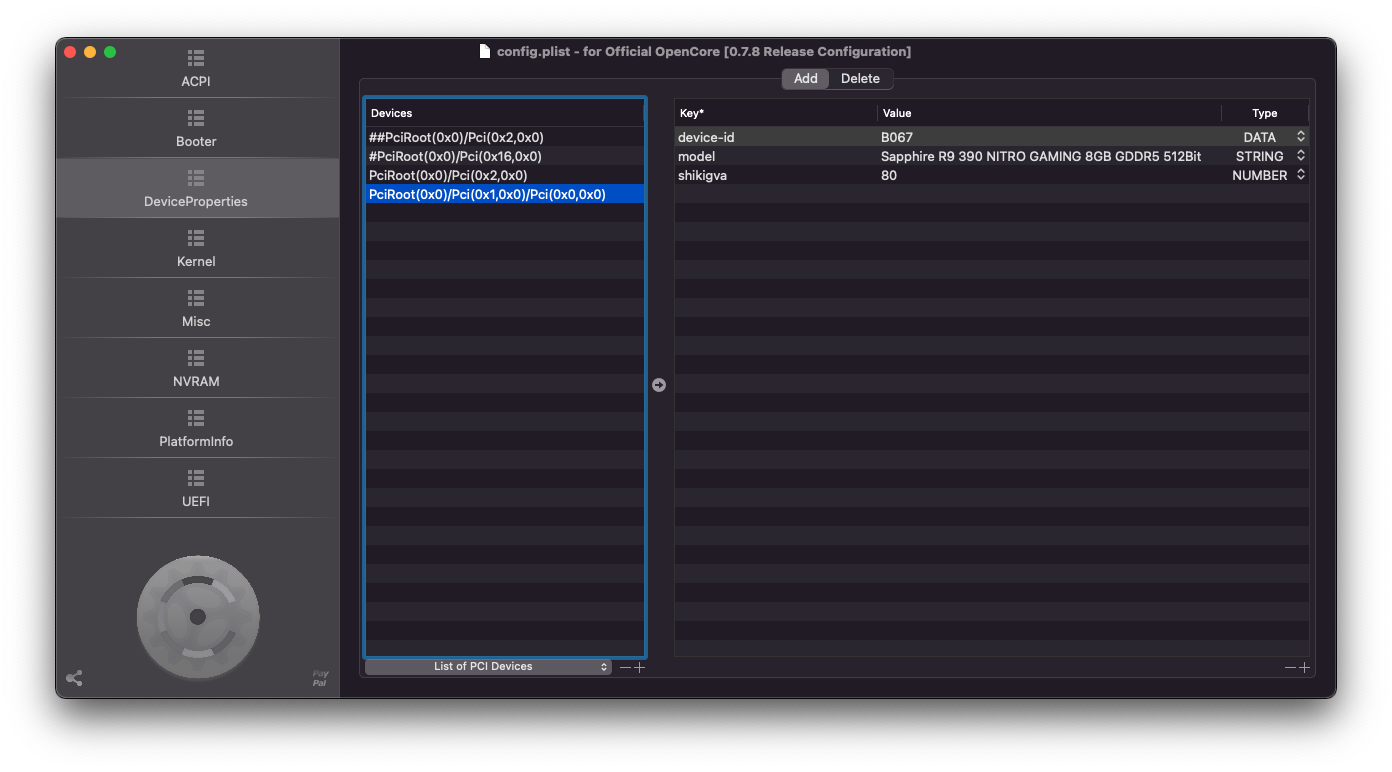This screenshot has height=772, width=1392.
Task: Select #PciRoot(0x0)/Pci(0x16,0x0) device entry
Action: point(455,156)
